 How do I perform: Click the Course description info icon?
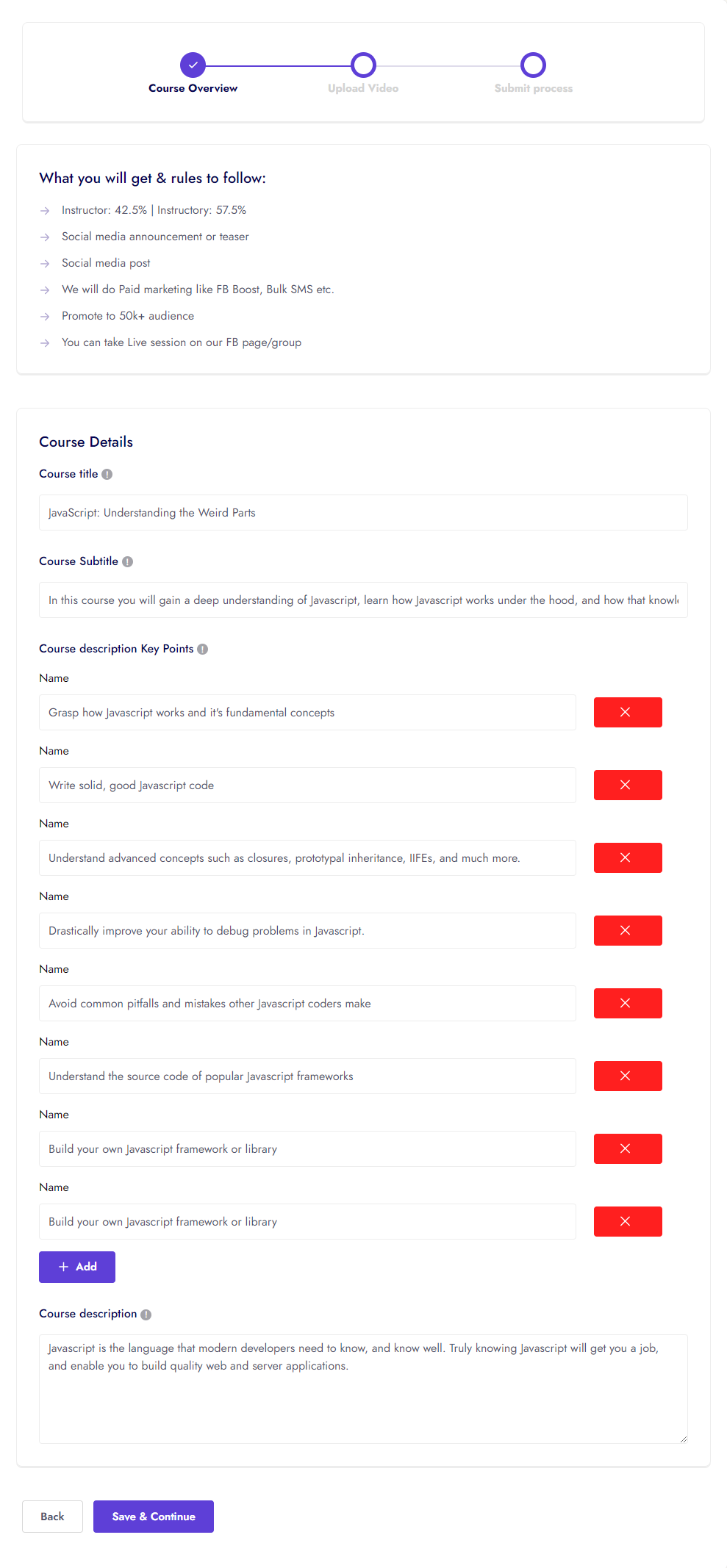146,1315
